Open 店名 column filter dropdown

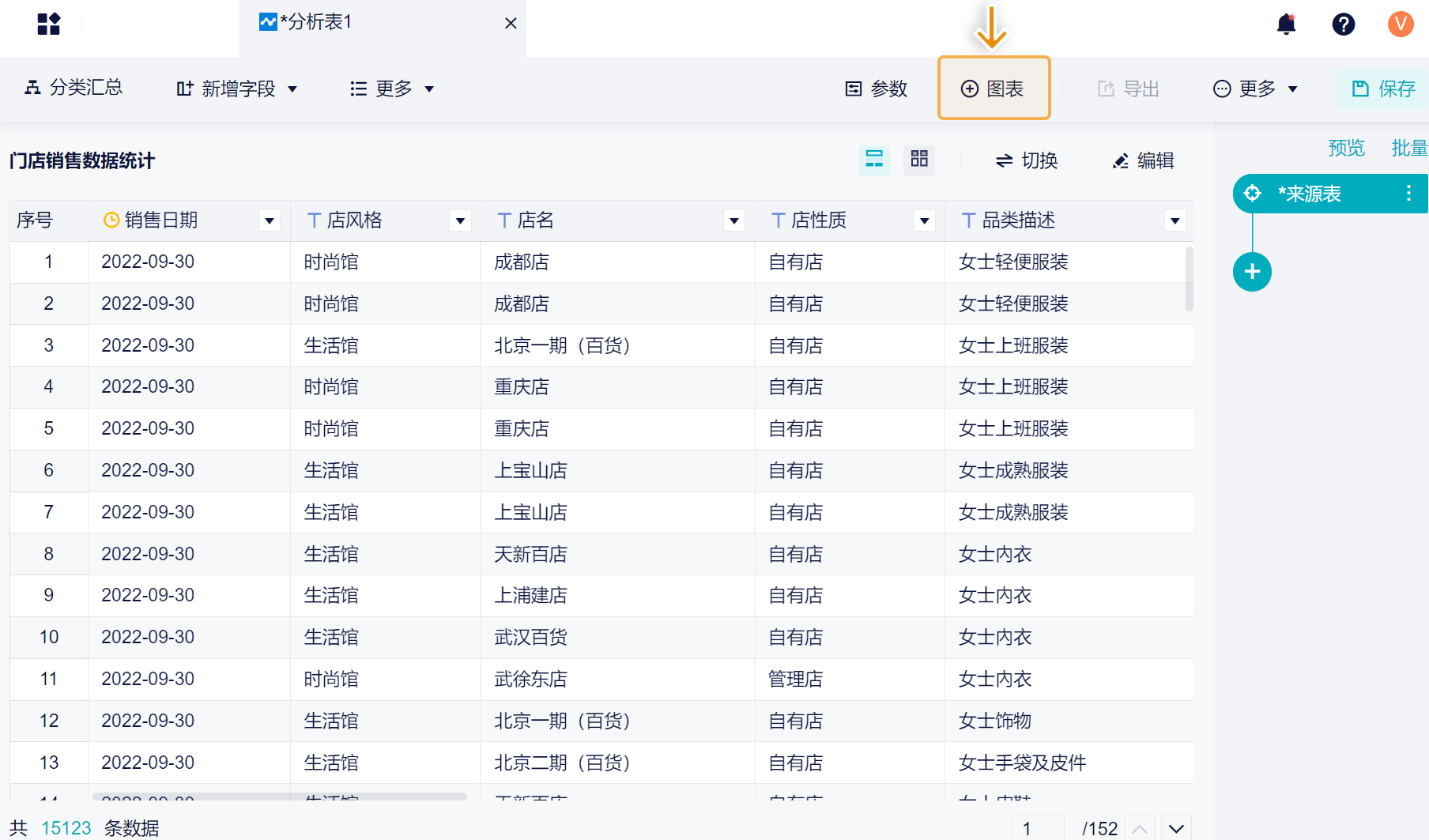click(x=734, y=220)
